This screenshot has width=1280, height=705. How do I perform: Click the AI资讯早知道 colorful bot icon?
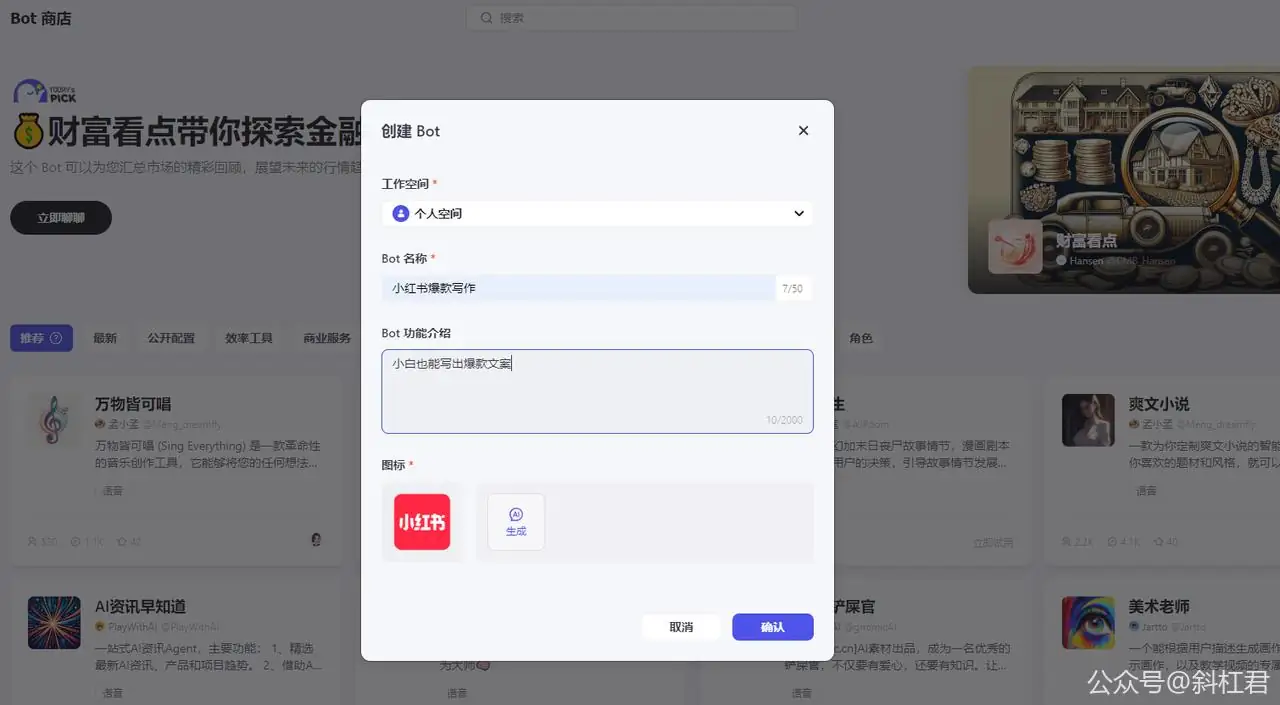(53, 622)
